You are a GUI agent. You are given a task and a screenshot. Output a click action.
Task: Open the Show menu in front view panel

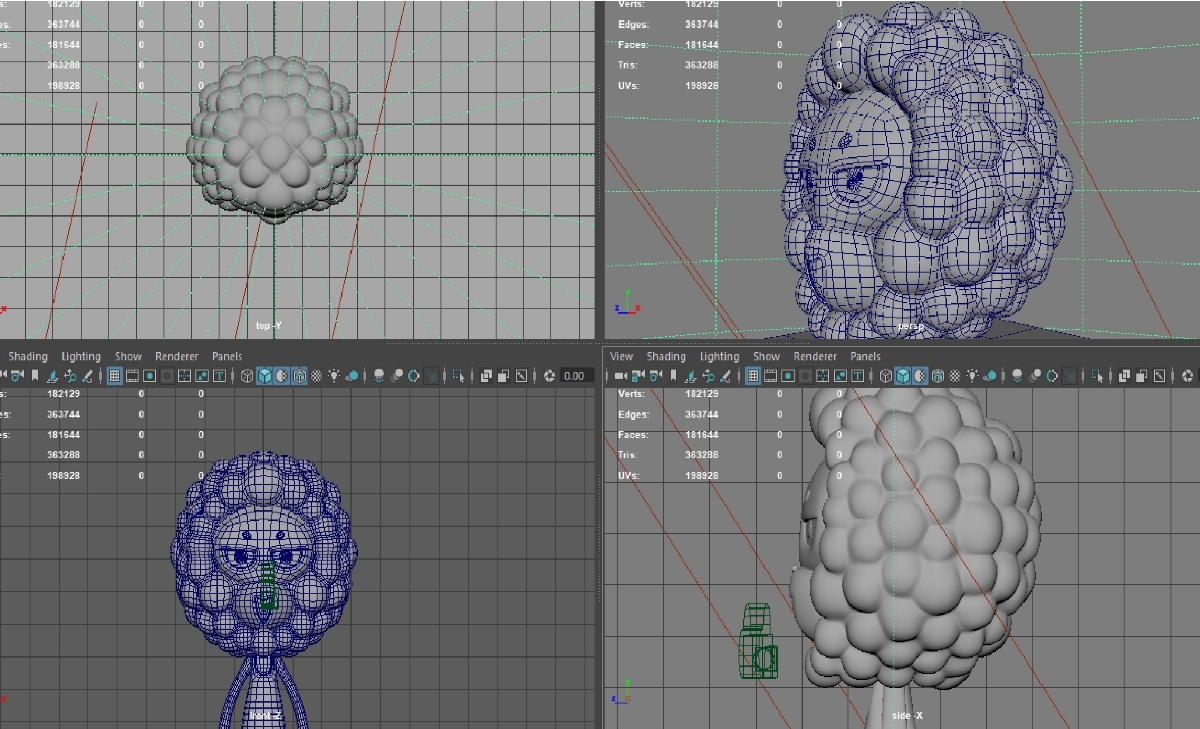pos(128,356)
